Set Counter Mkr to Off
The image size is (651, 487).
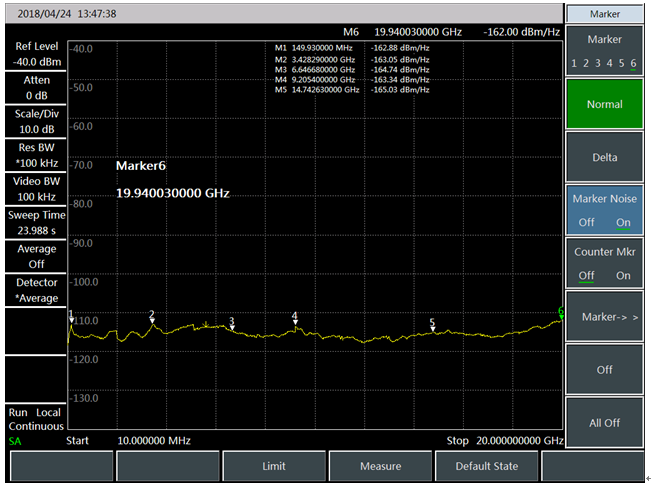(586, 275)
